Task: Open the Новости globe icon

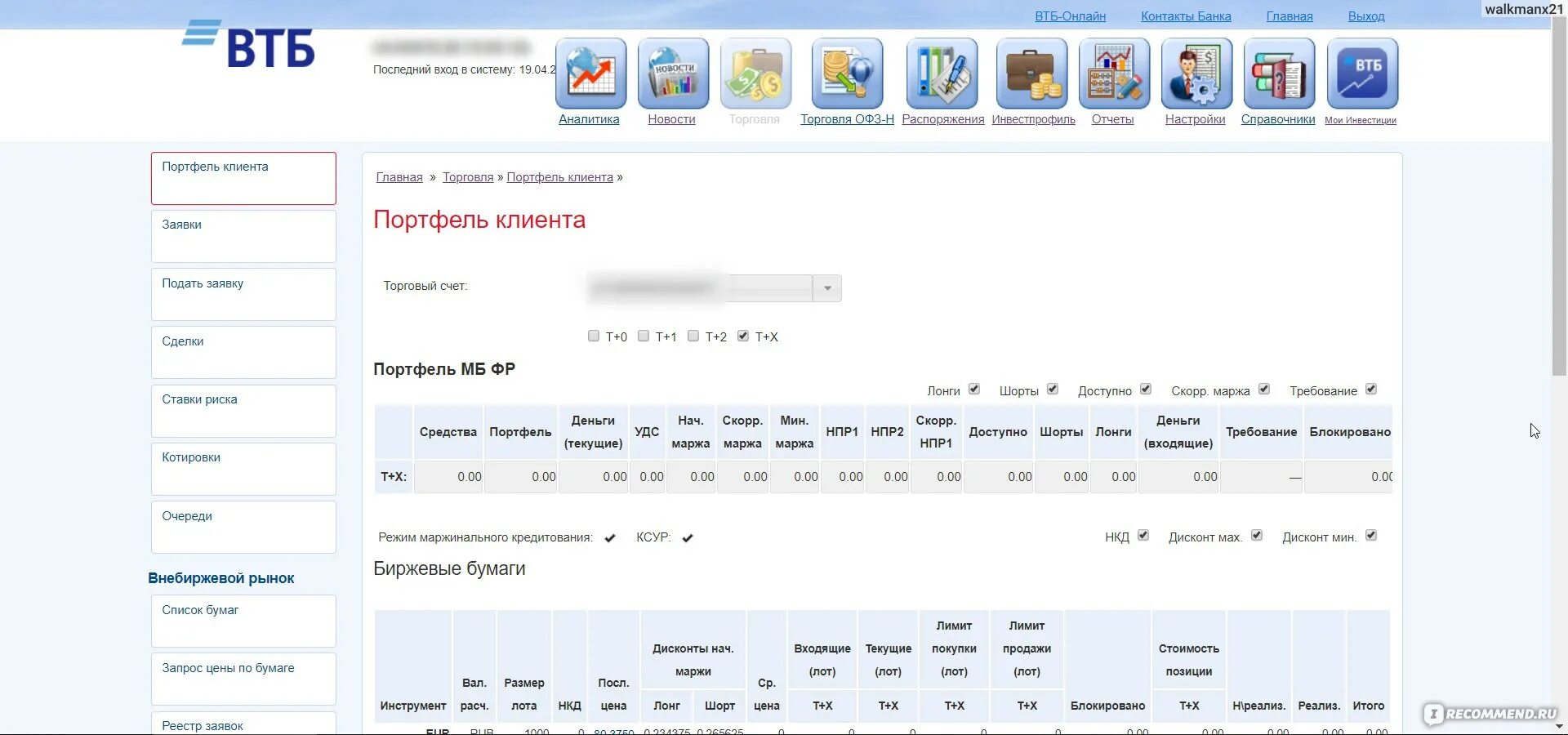Action: [673, 73]
